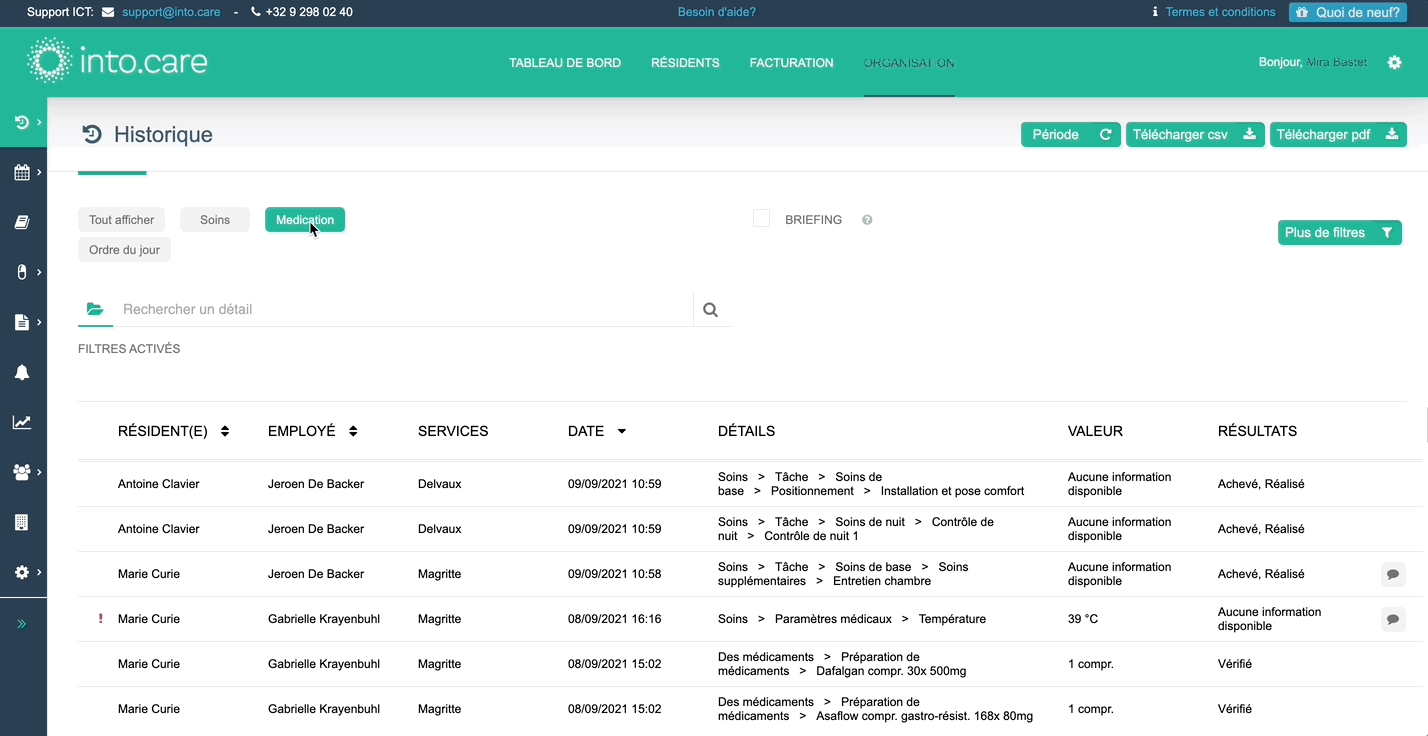
Task: Click the book icon in sidebar
Action: point(22,222)
